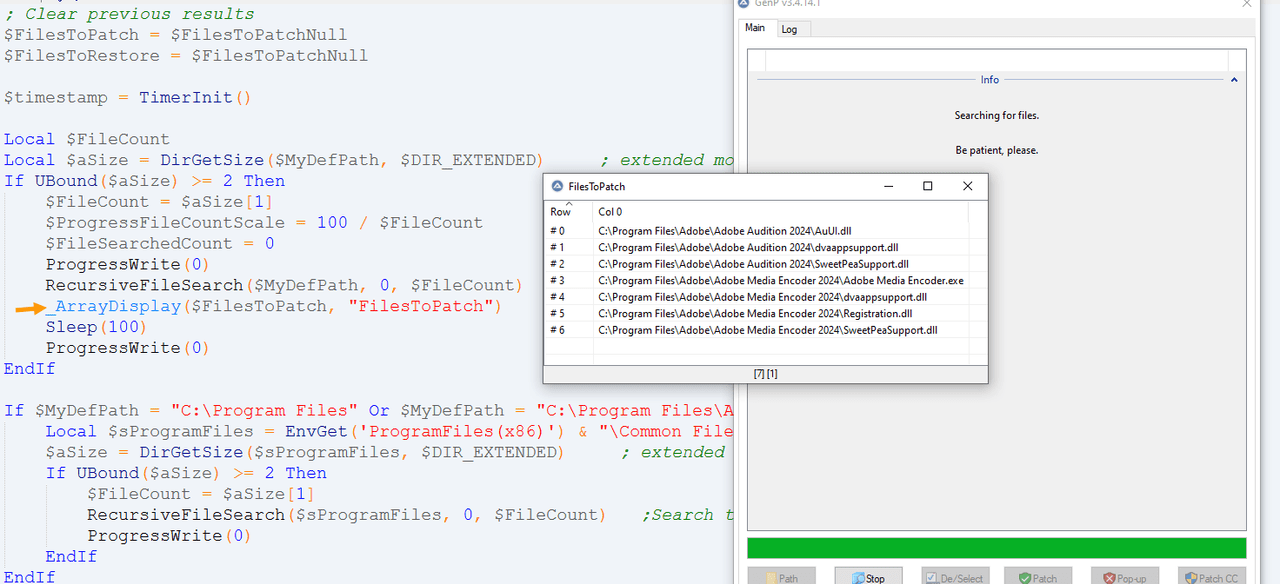
Task: Select the Main tab in GenP
Action: click(755, 28)
